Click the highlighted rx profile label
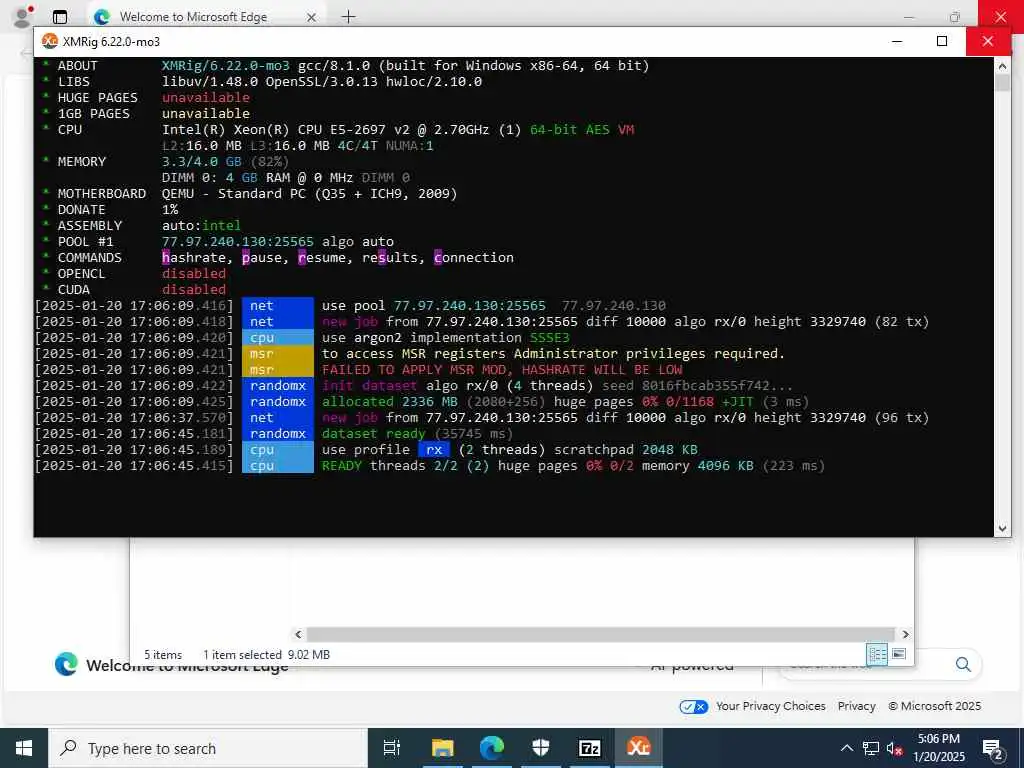Viewport: 1024px width, 768px height. tap(434, 450)
